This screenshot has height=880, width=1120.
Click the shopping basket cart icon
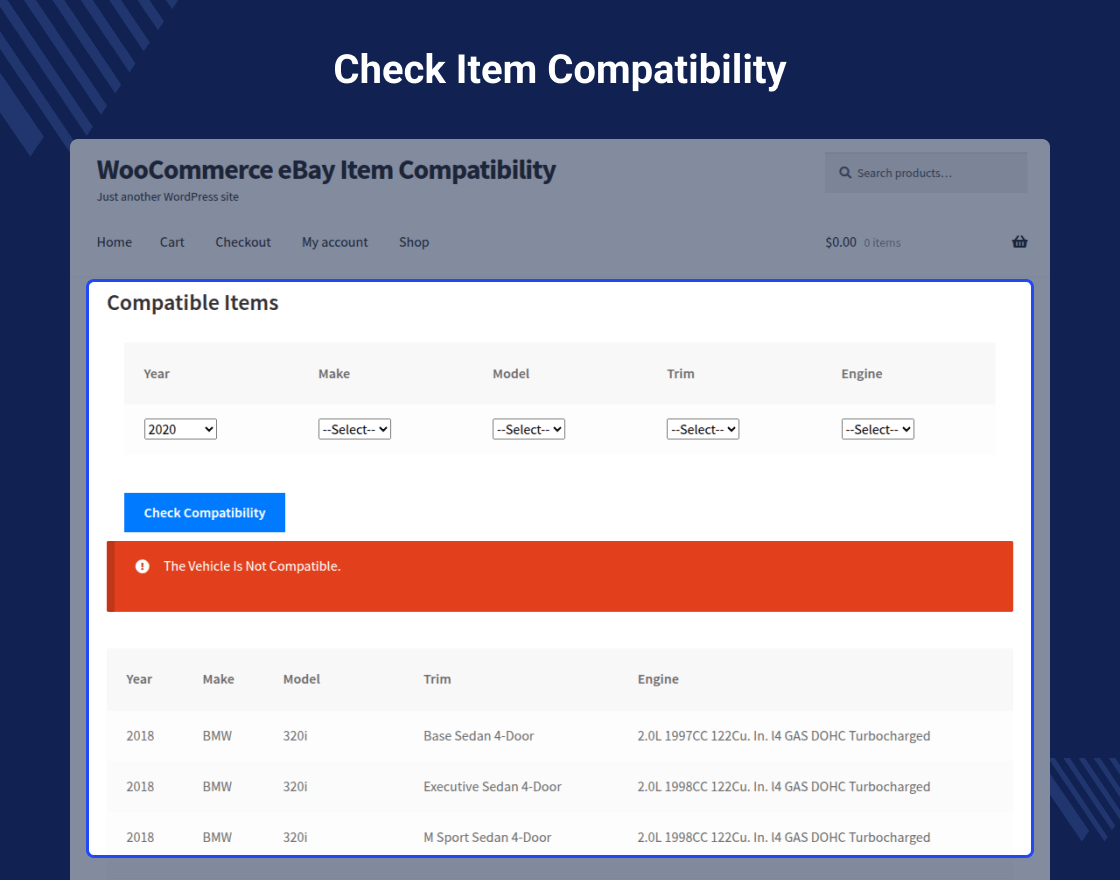coord(1019,241)
